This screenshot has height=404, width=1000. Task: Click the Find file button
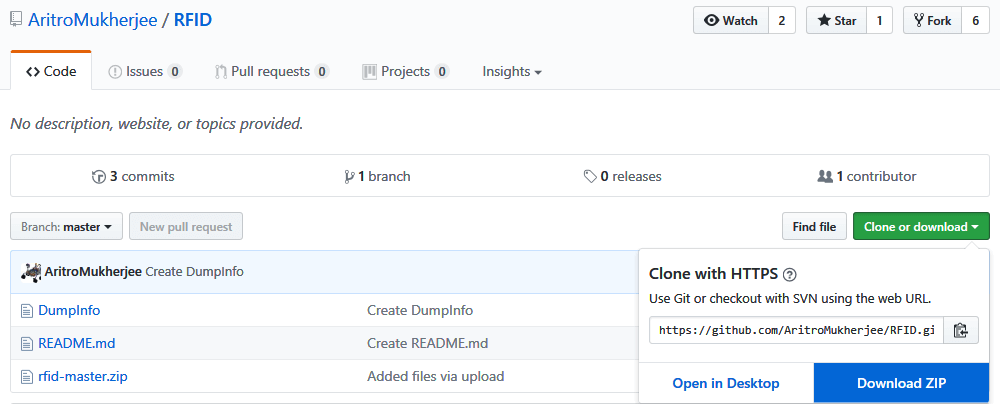(814, 227)
